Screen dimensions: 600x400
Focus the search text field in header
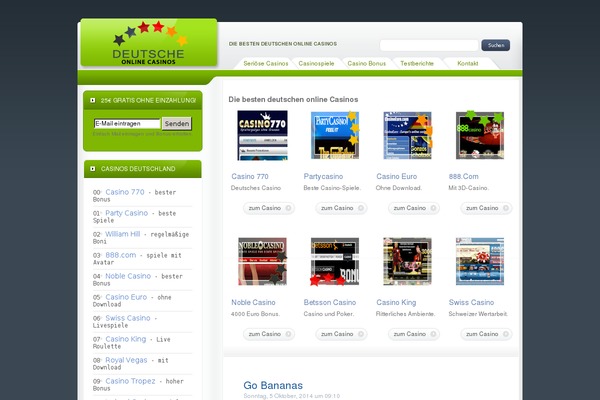pos(429,45)
